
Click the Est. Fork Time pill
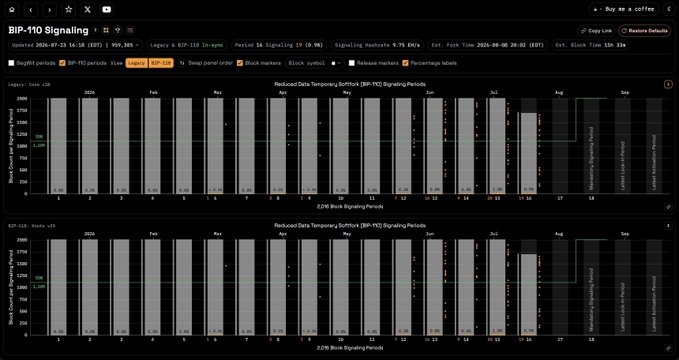488,45
